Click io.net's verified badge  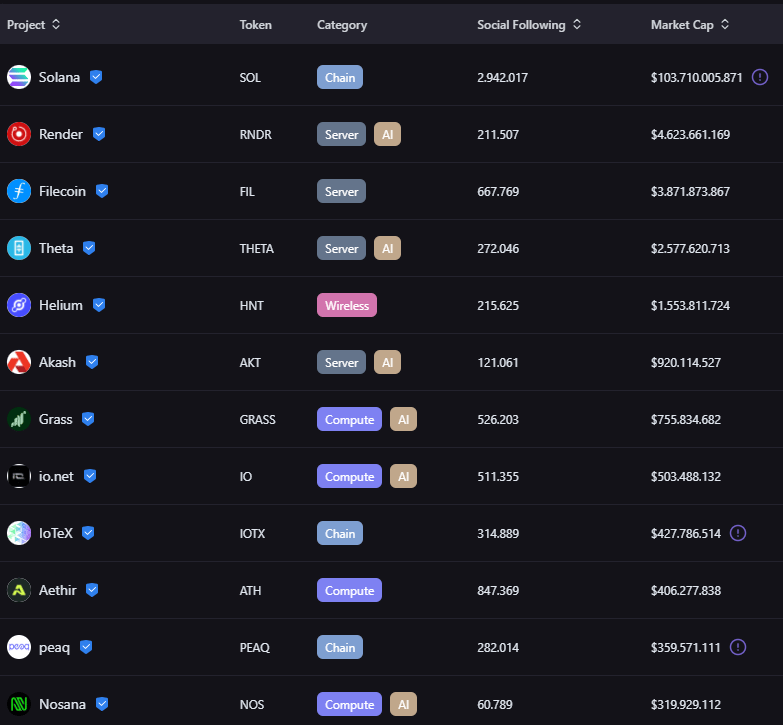pos(90,475)
